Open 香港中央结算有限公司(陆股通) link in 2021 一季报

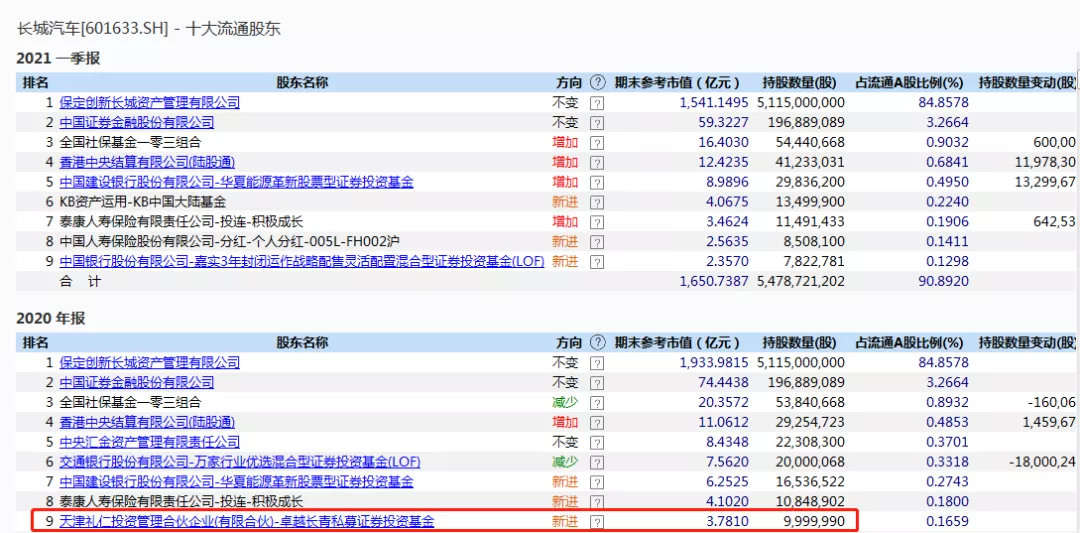(x=147, y=163)
